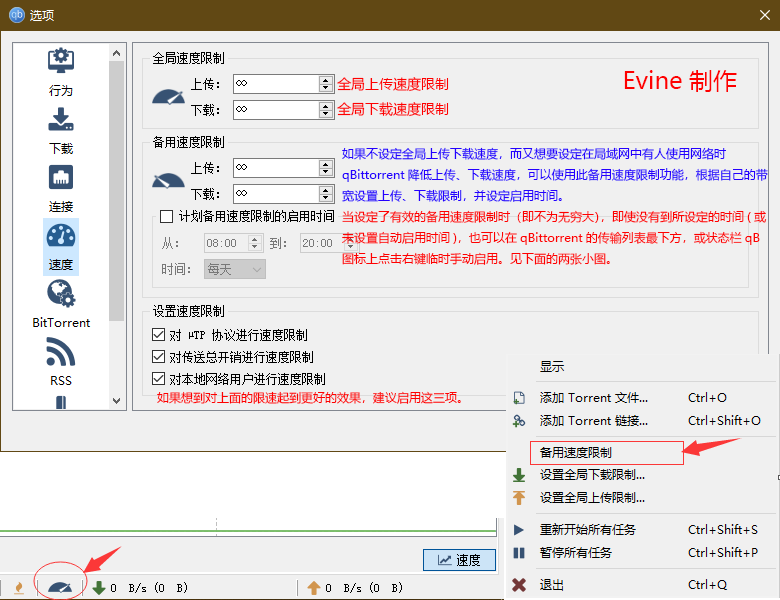
Task: Choose 添加 Torrent 文件... menu entry
Action: (593, 398)
